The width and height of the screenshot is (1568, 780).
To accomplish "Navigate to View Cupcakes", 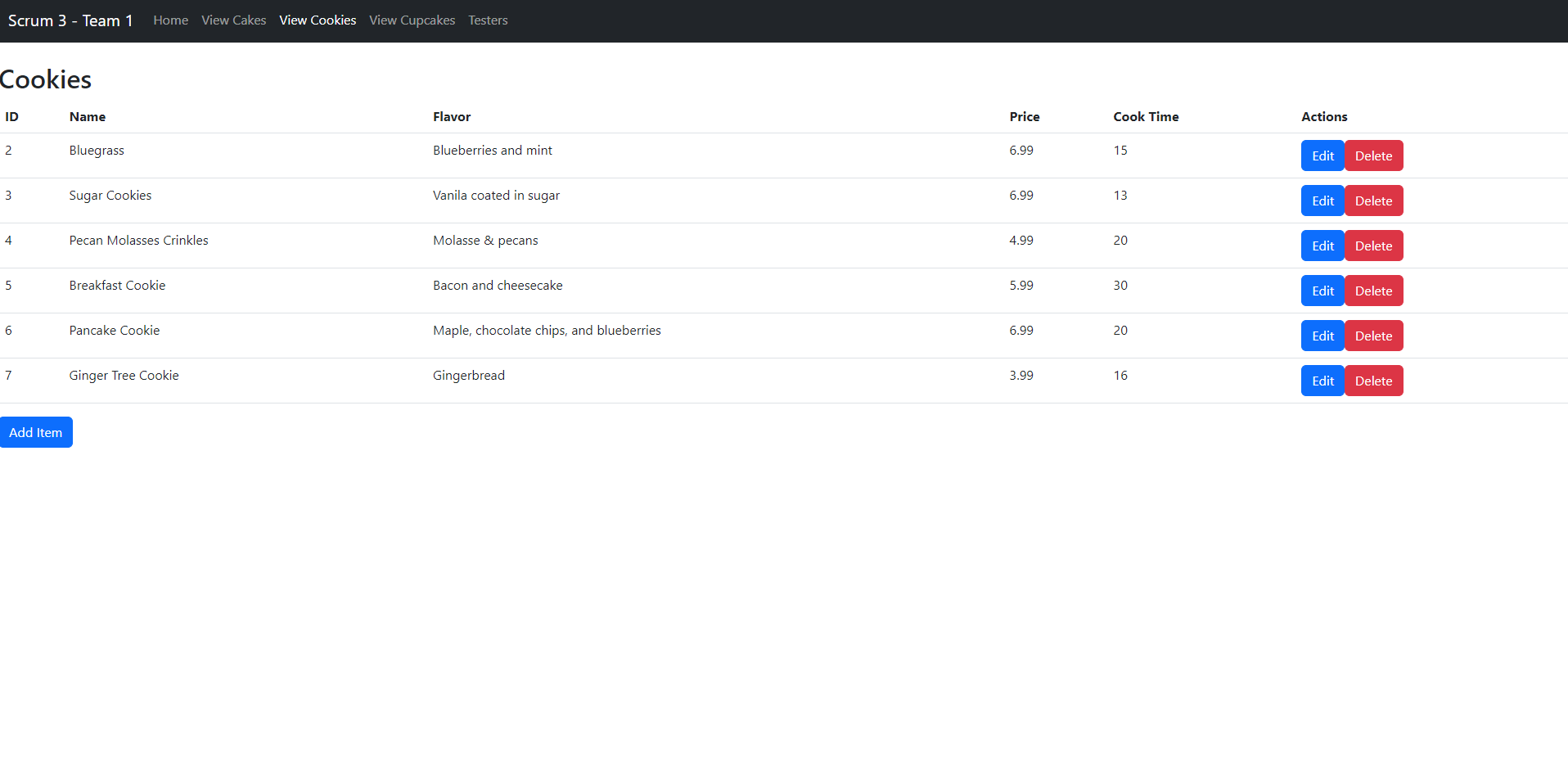I will (412, 20).
